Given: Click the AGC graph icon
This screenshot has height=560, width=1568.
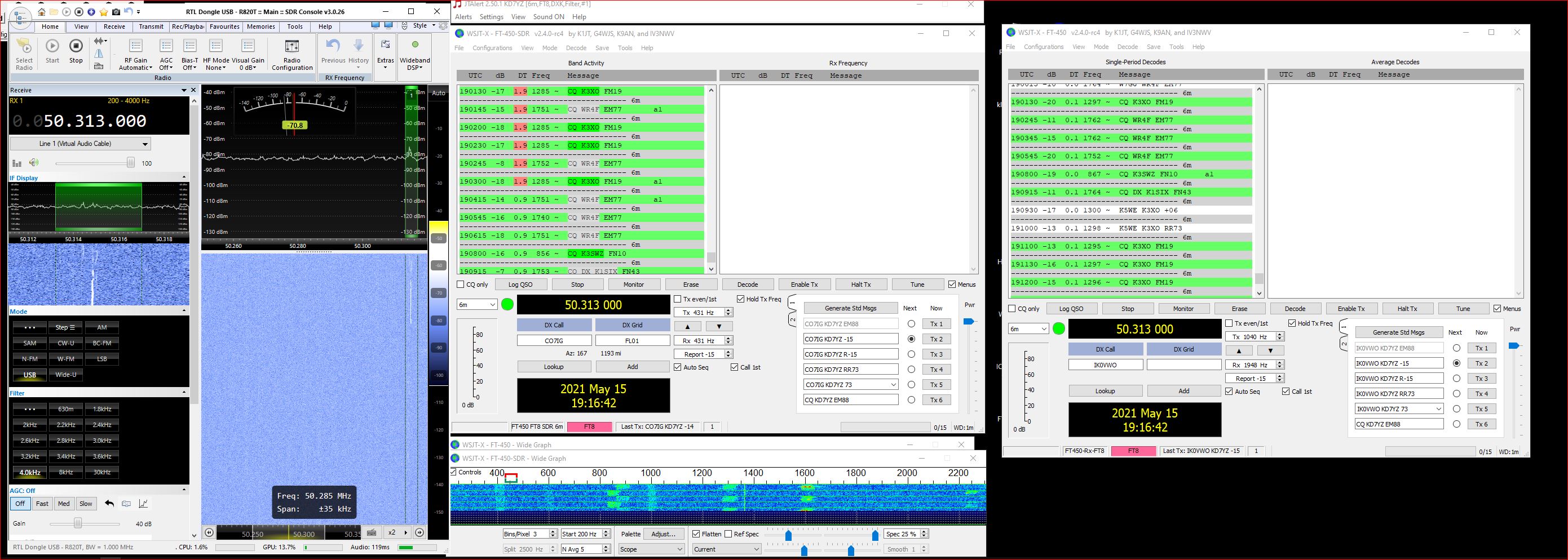Looking at the screenshot, I should [144, 504].
